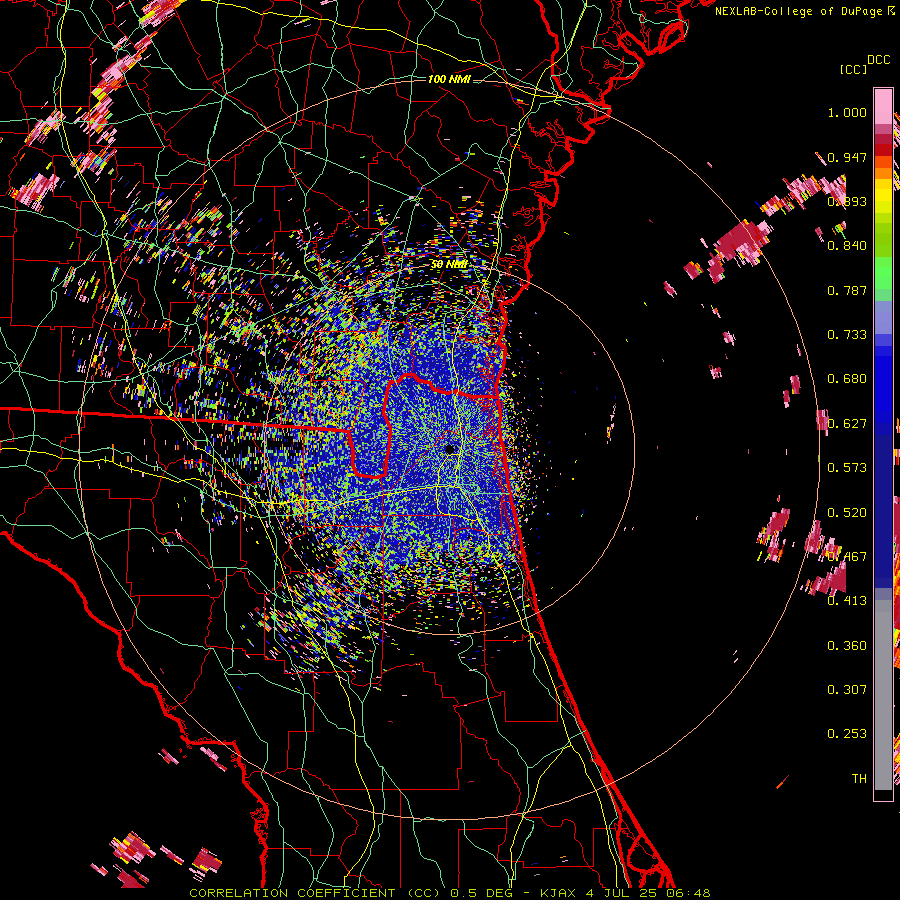Screen dimensions: 900x900
Task: Click the TH legend label
Action: pyautogui.click(x=859, y=779)
